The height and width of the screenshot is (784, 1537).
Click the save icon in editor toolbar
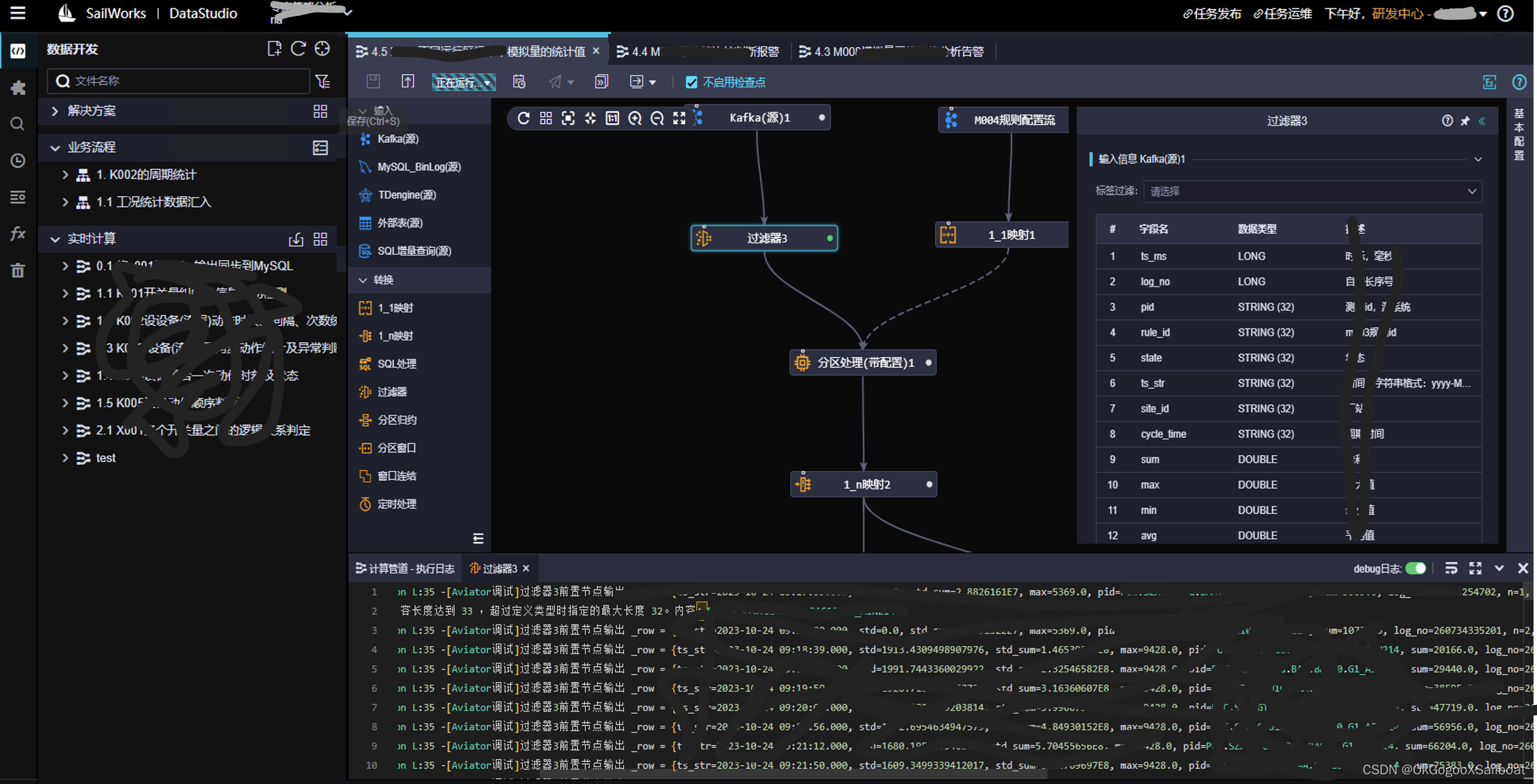click(x=373, y=81)
